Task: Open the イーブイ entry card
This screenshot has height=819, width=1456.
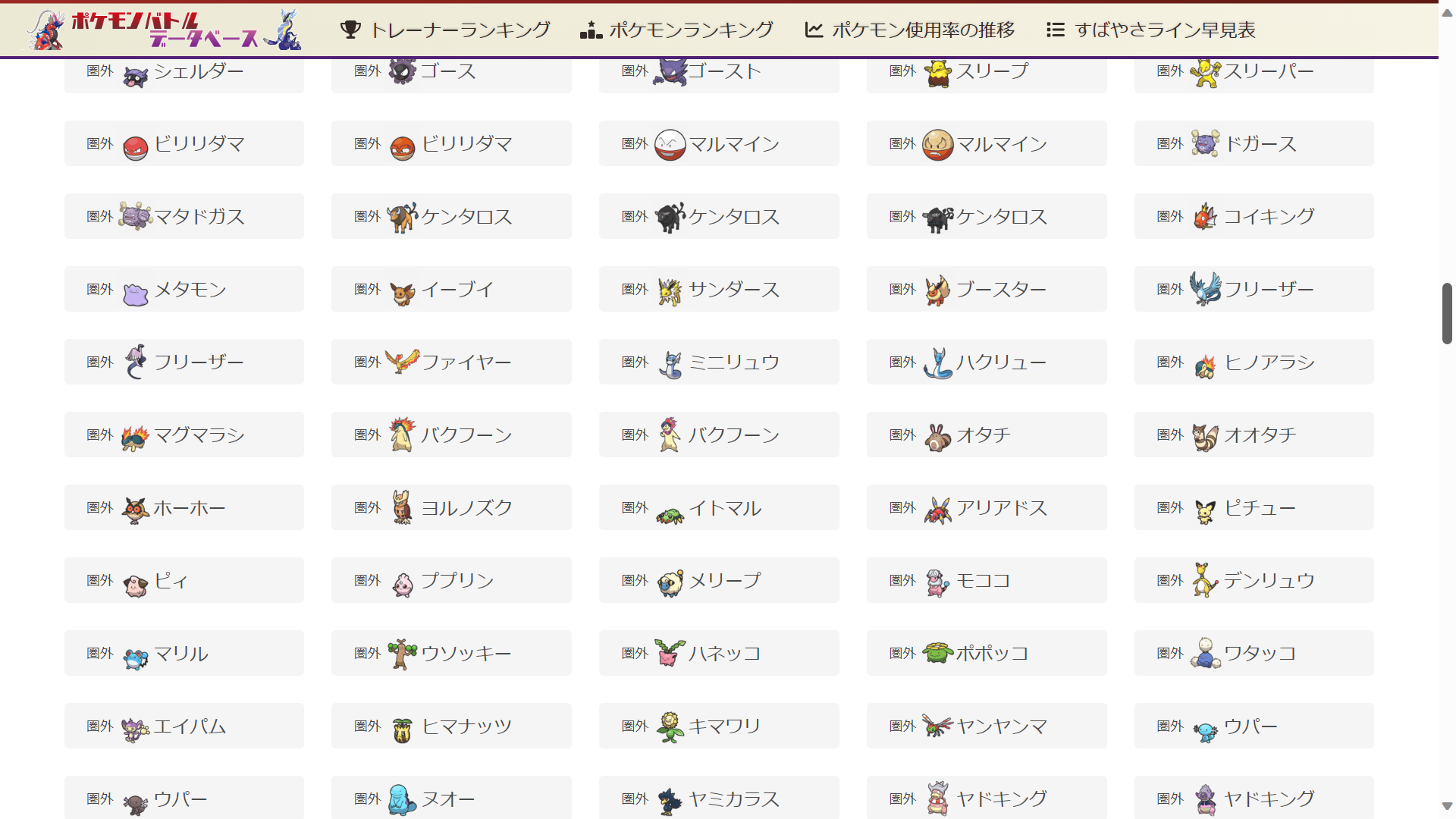Action: [x=451, y=289]
